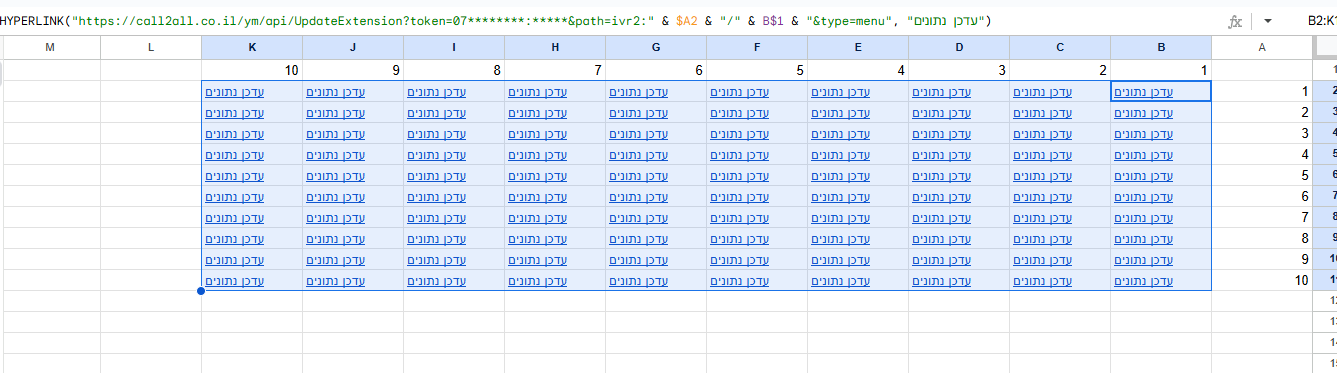
Task: Open עדכן נתונים link in cell F6
Action: pyautogui.click(x=740, y=176)
